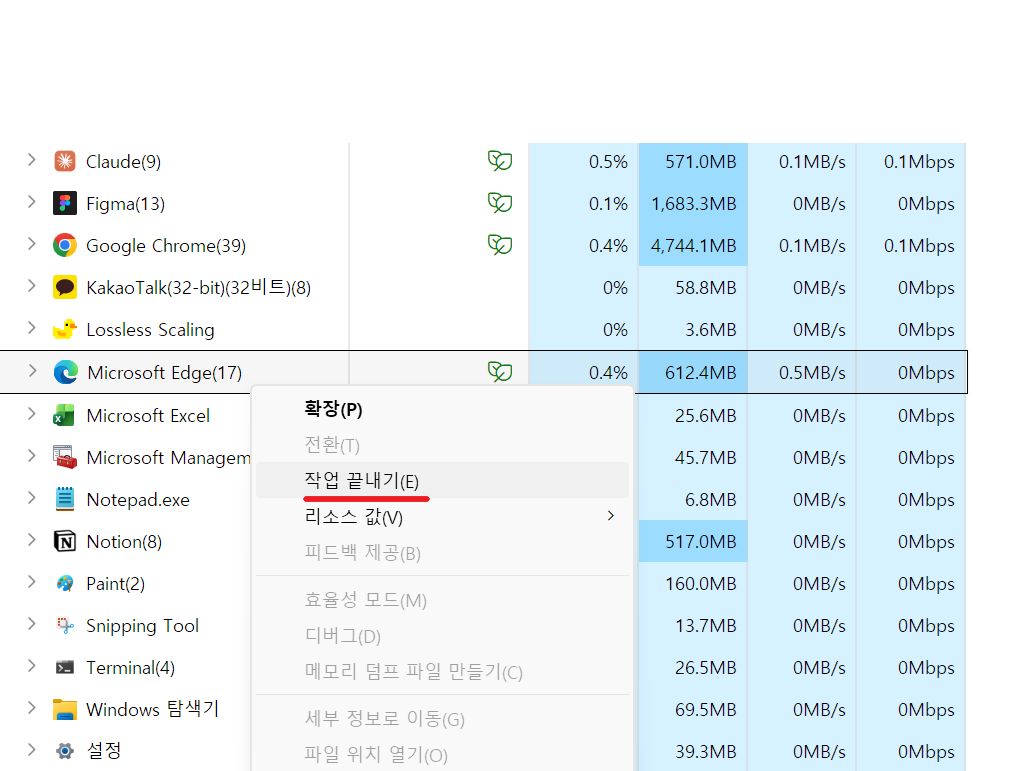This screenshot has height=771, width=1035.
Task: Click the 160.0MB memory value for Paint
Action: coord(700,584)
